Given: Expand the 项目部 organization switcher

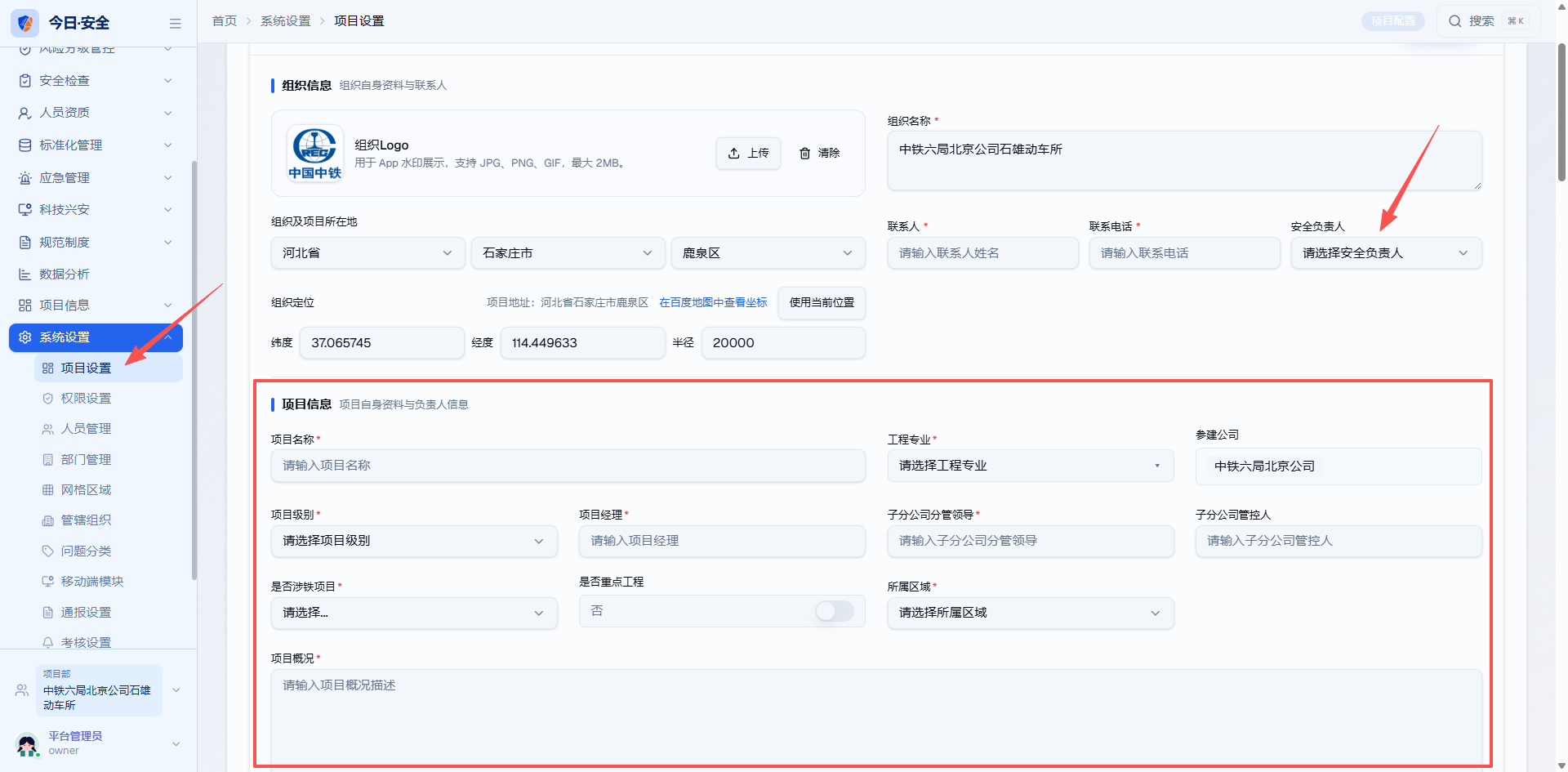Looking at the screenshot, I should pyautogui.click(x=98, y=690).
